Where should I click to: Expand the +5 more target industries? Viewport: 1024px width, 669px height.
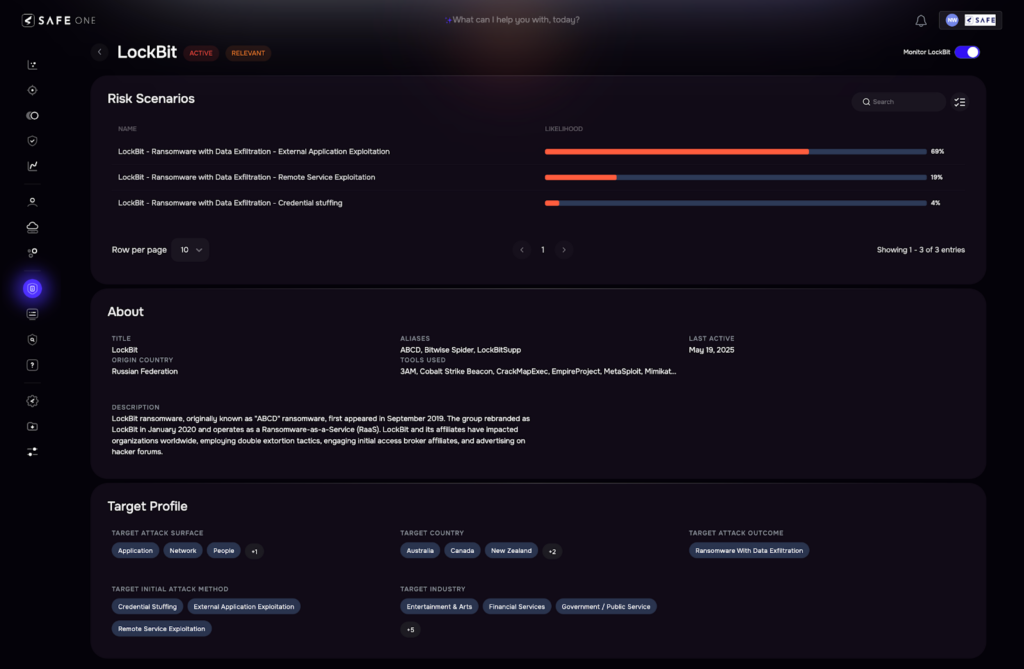pos(410,630)
